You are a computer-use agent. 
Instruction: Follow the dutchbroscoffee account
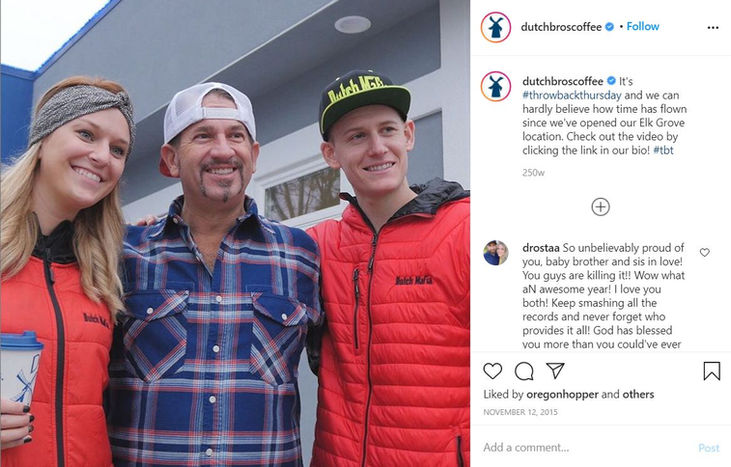642,27
